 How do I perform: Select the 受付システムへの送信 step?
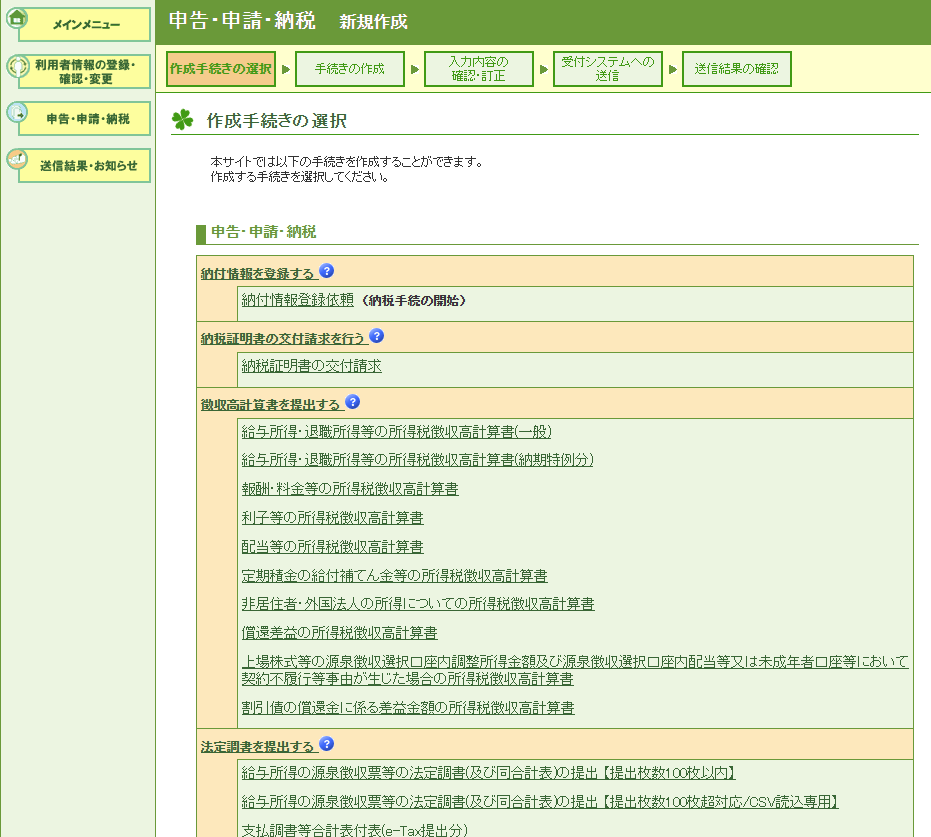[607, 69]
